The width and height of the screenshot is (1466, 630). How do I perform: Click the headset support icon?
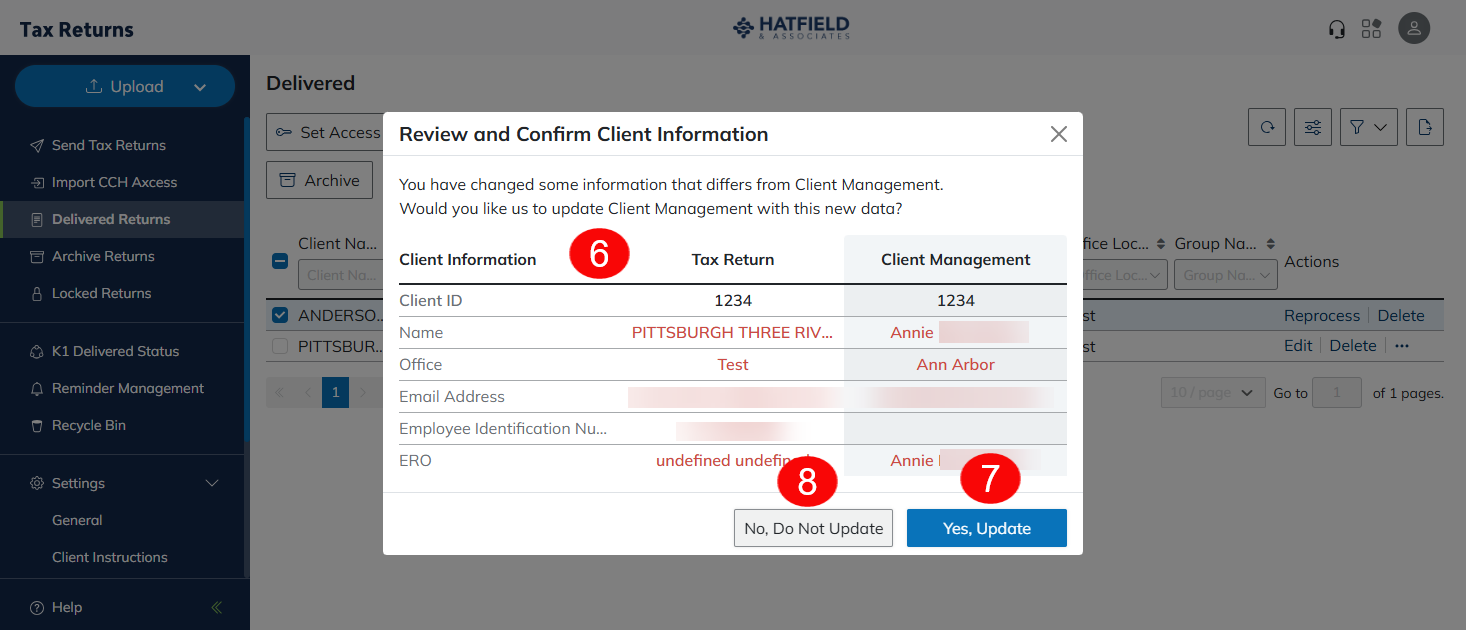(x=1337, y=29)
